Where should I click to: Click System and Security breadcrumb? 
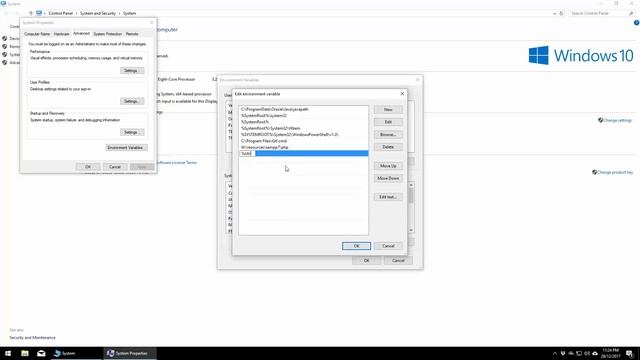tap(98, 13)
